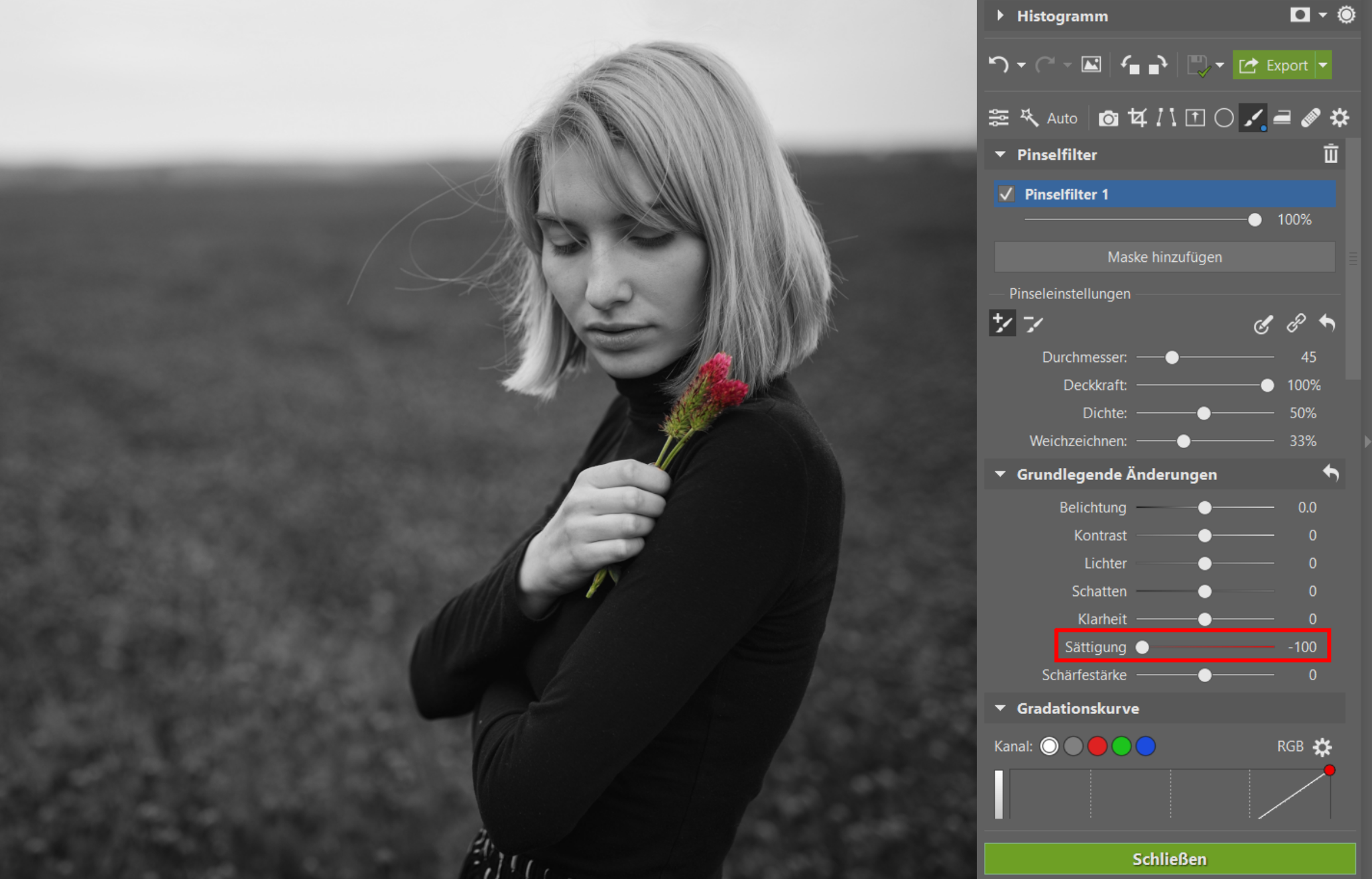Select the red Kanal channel
The width and height of the screenshot is (1372, 879).
(1097, 746)
